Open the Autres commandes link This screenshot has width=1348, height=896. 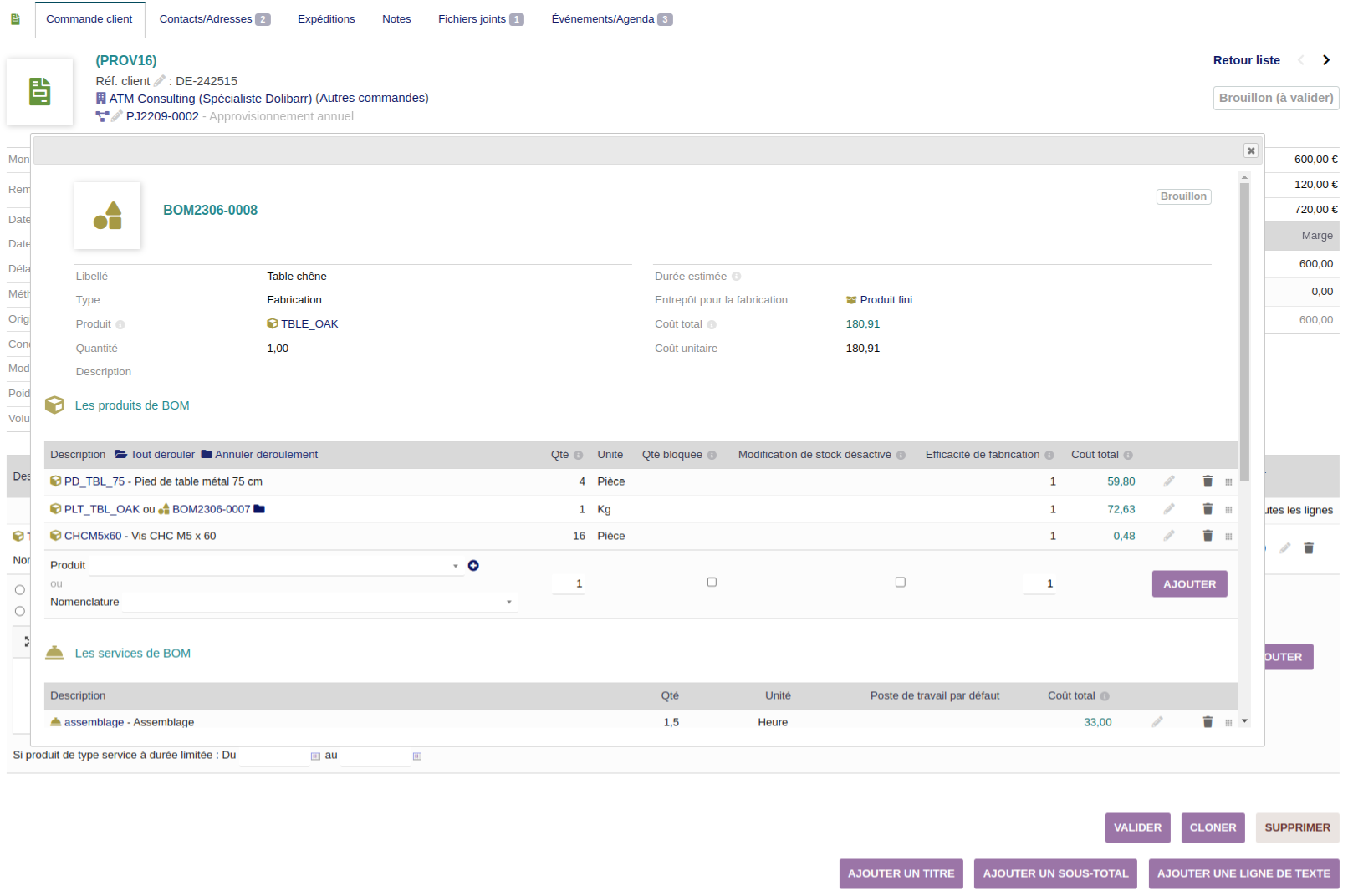pyautogui.click(x=372, y=98)
